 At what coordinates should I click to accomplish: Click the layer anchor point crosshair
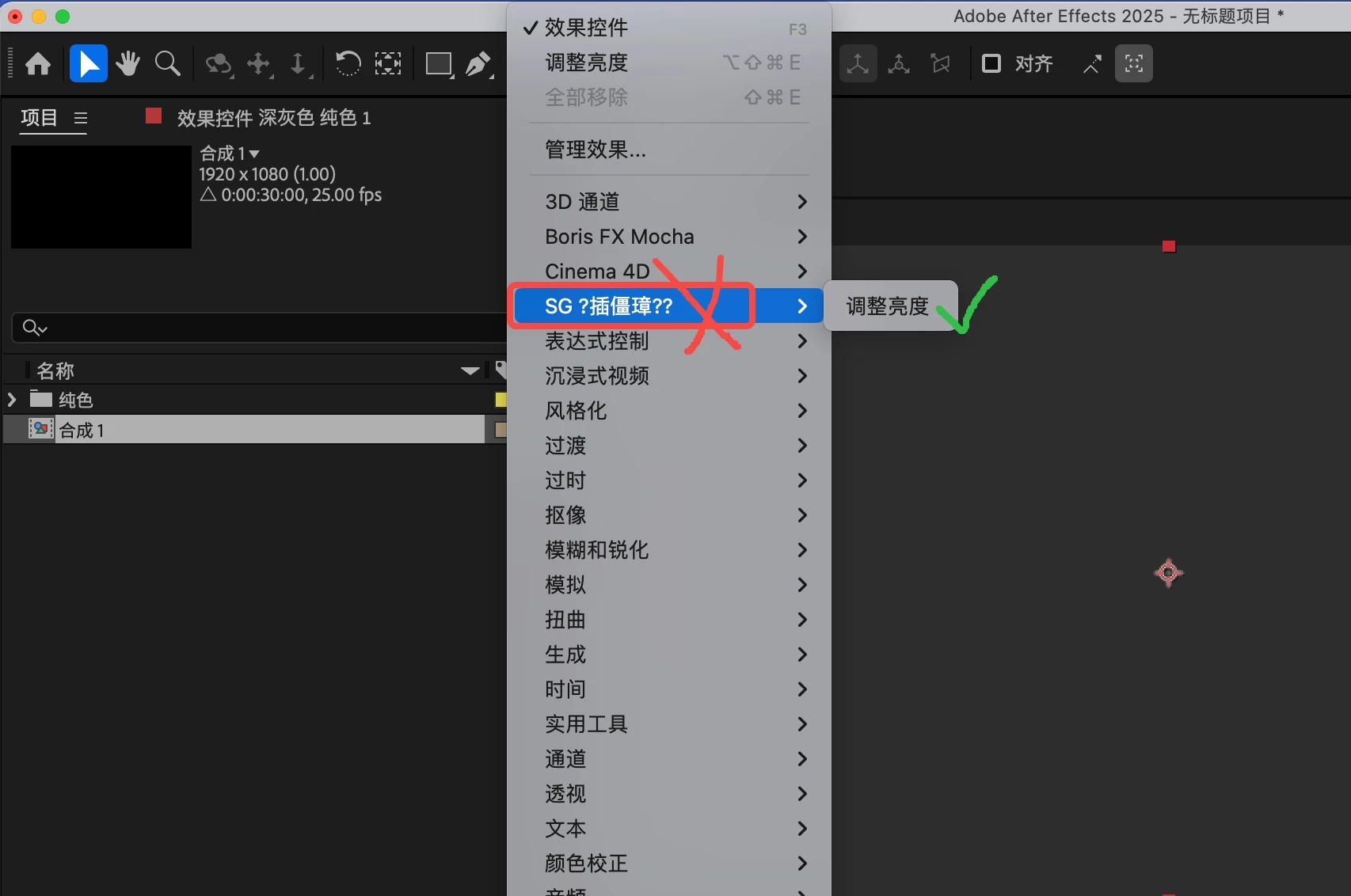tap(1169, 572)
